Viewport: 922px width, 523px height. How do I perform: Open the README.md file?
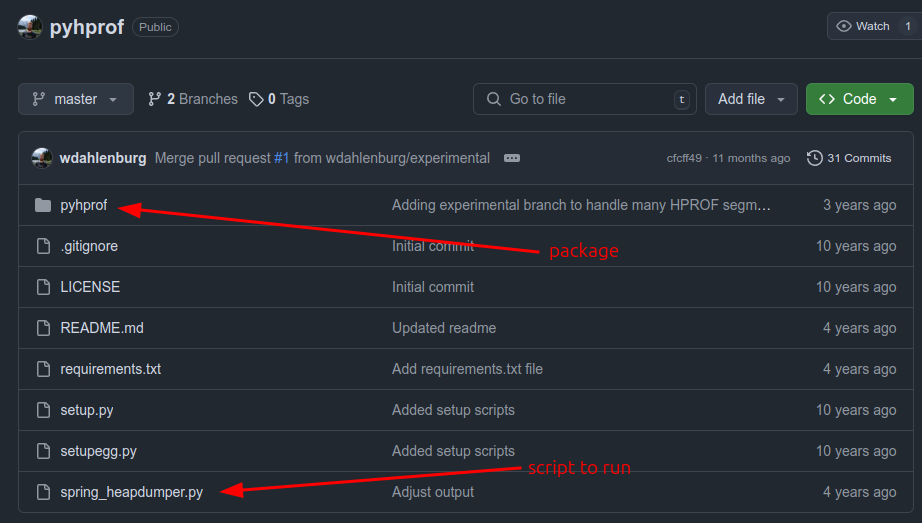102,328
